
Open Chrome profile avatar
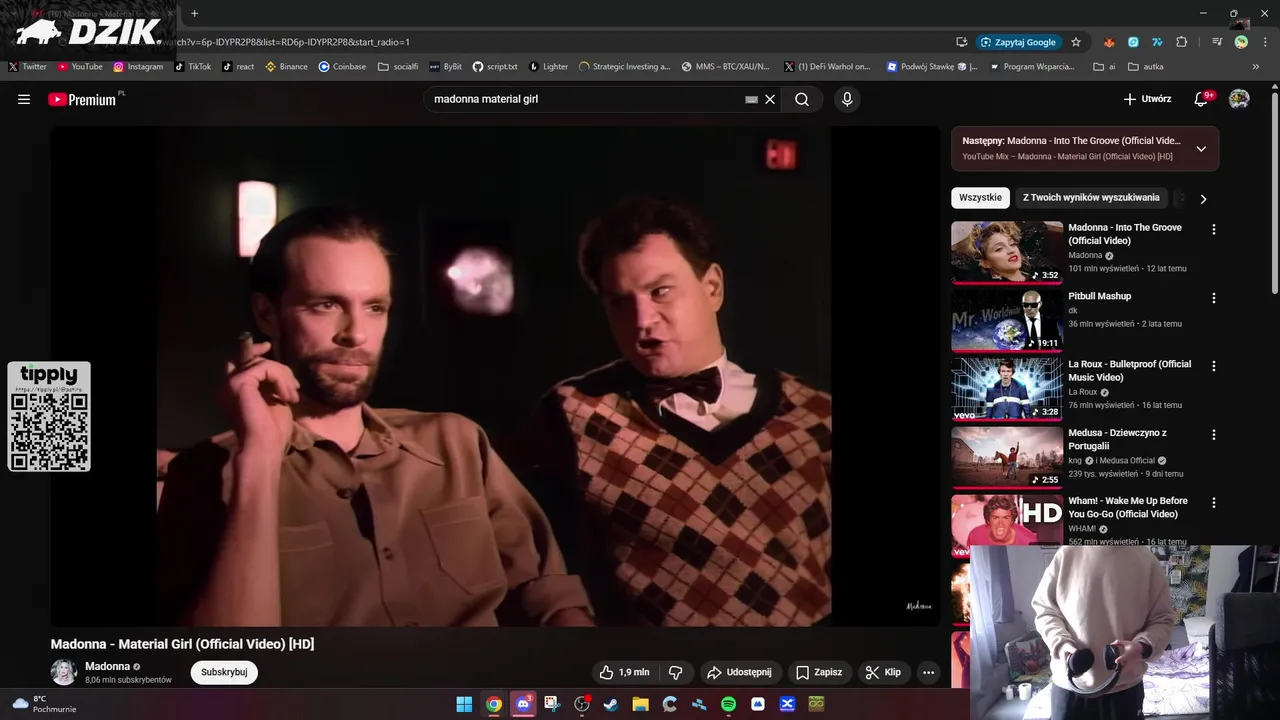(x=1241, y=42)
